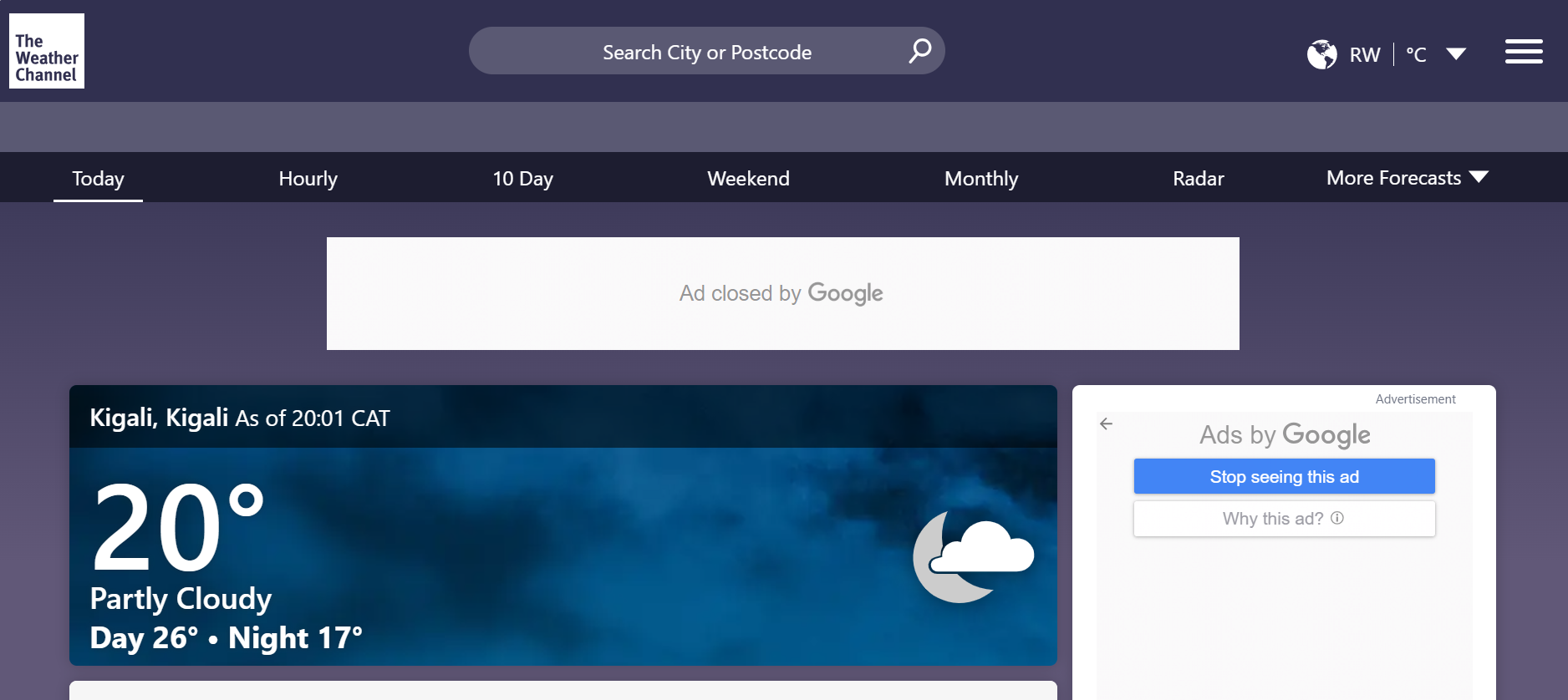Click The Weather Channel logo
The width and height of the screenshot is (1568, 700).
coord(47,51)
